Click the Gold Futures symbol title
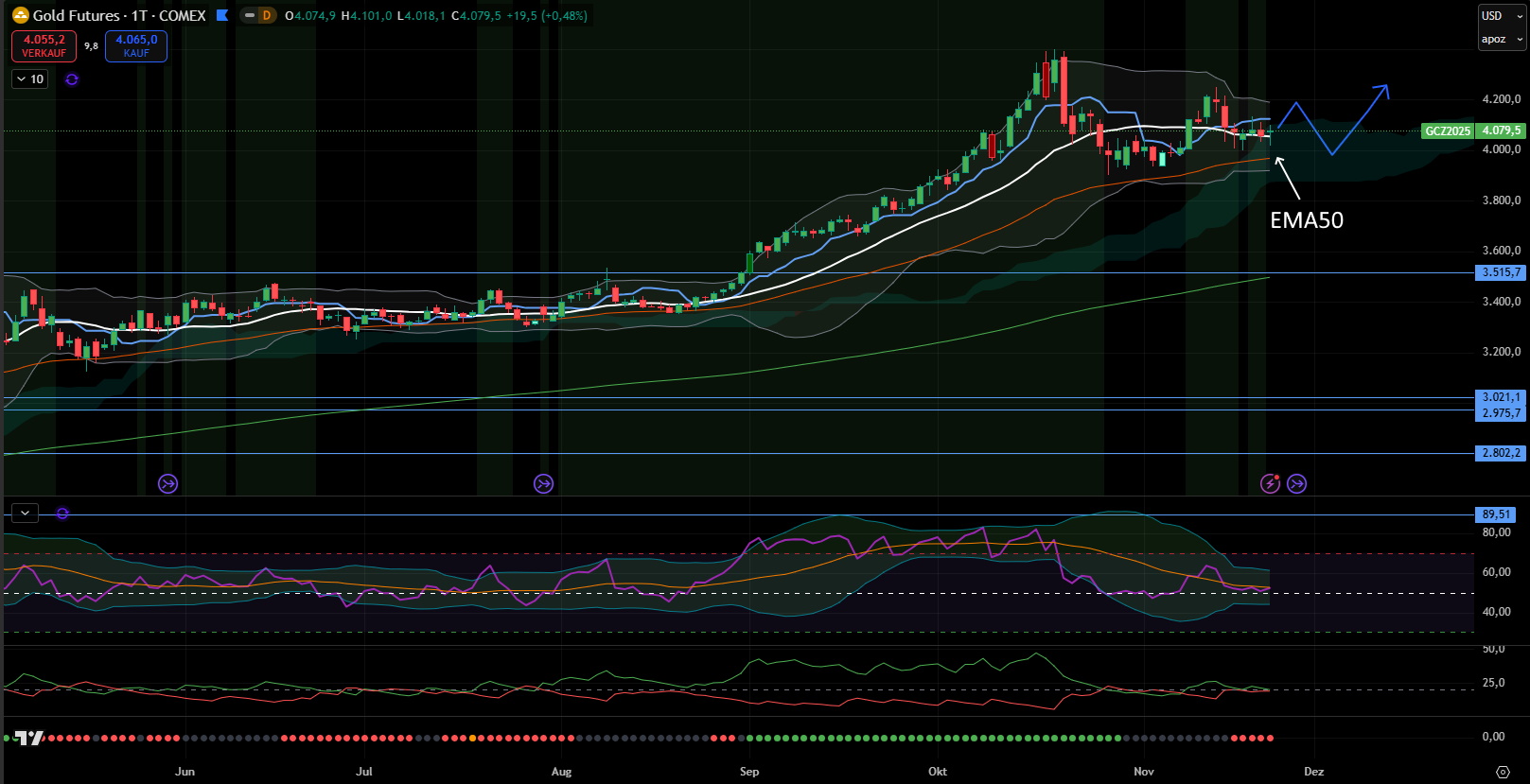 [x=119, y=15]
